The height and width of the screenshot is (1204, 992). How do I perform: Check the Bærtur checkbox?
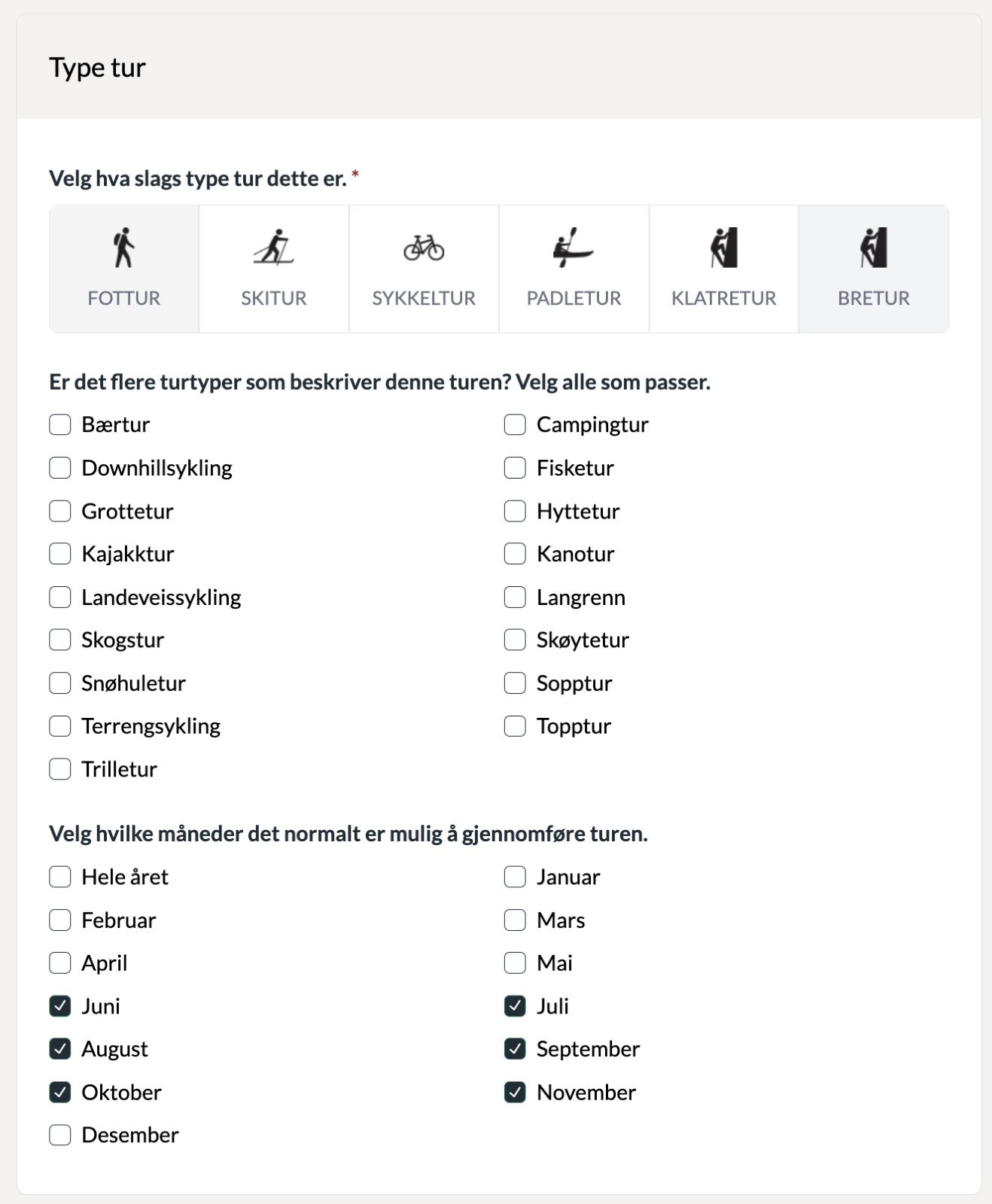click(60, 424)
